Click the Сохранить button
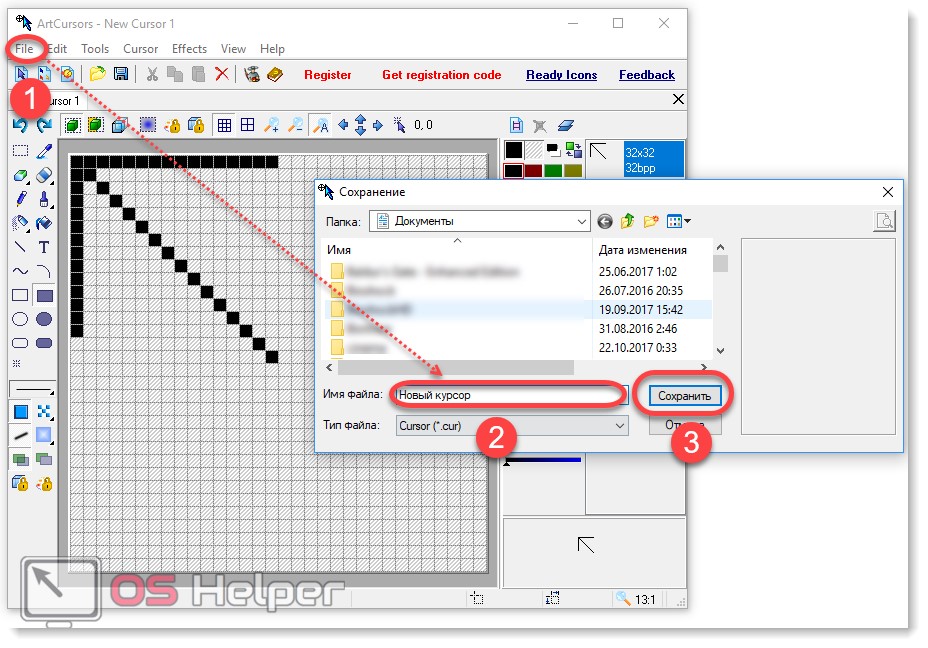This screenshot has width=928, height=648. click(x=684, y=396)
